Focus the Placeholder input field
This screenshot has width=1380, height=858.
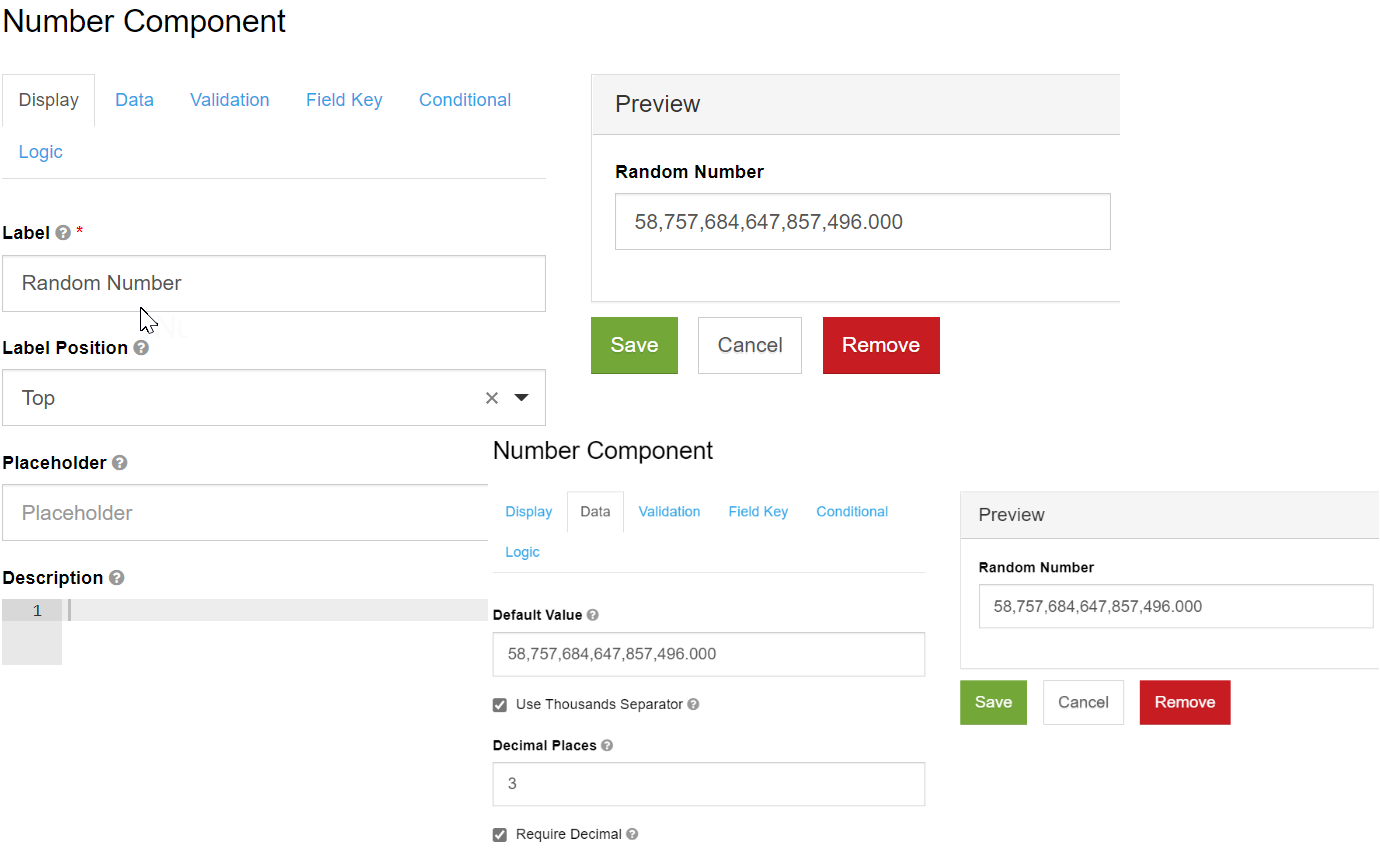[245, 513]
